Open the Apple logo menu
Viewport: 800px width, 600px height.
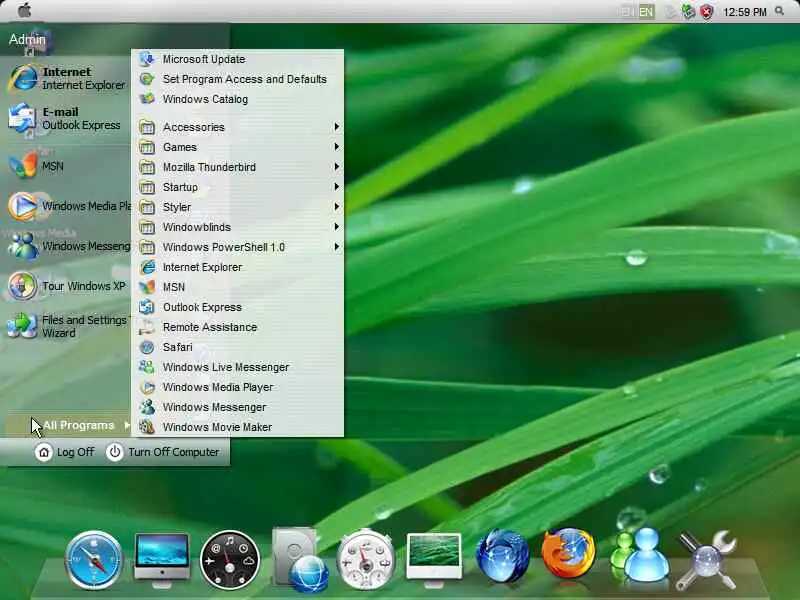click(24, 10)
